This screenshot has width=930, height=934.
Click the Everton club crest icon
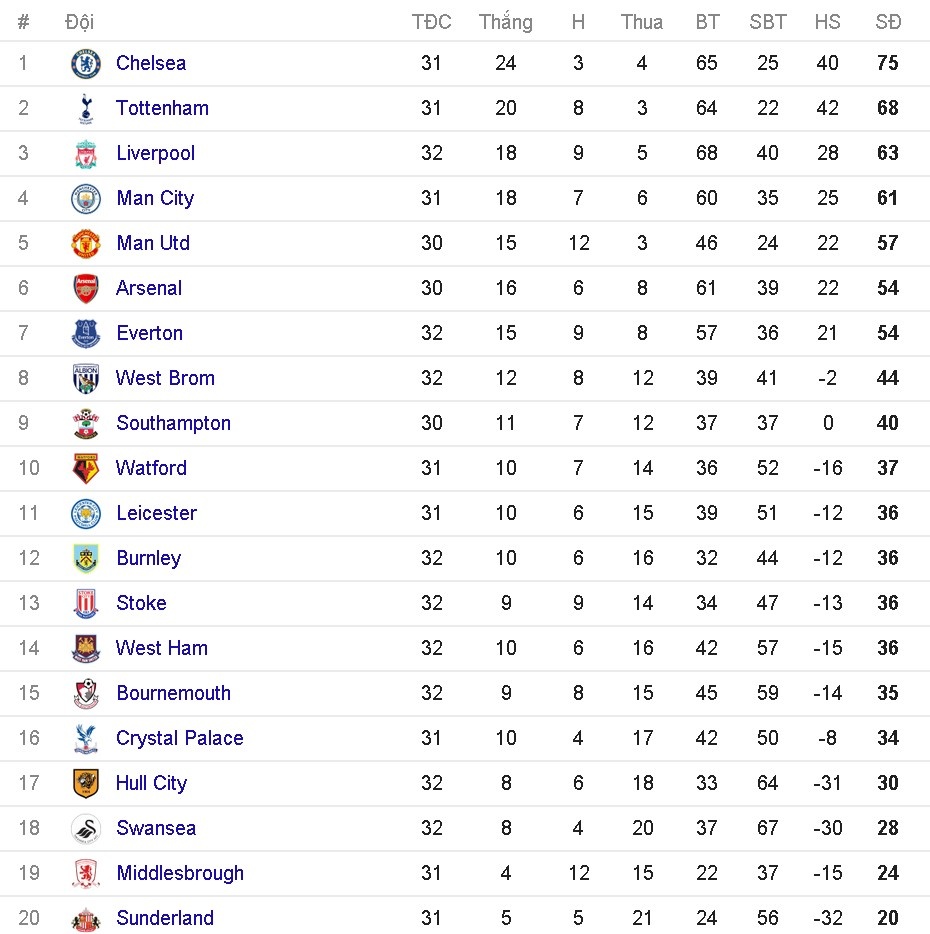pyautogui.click(x=86, y=334)
